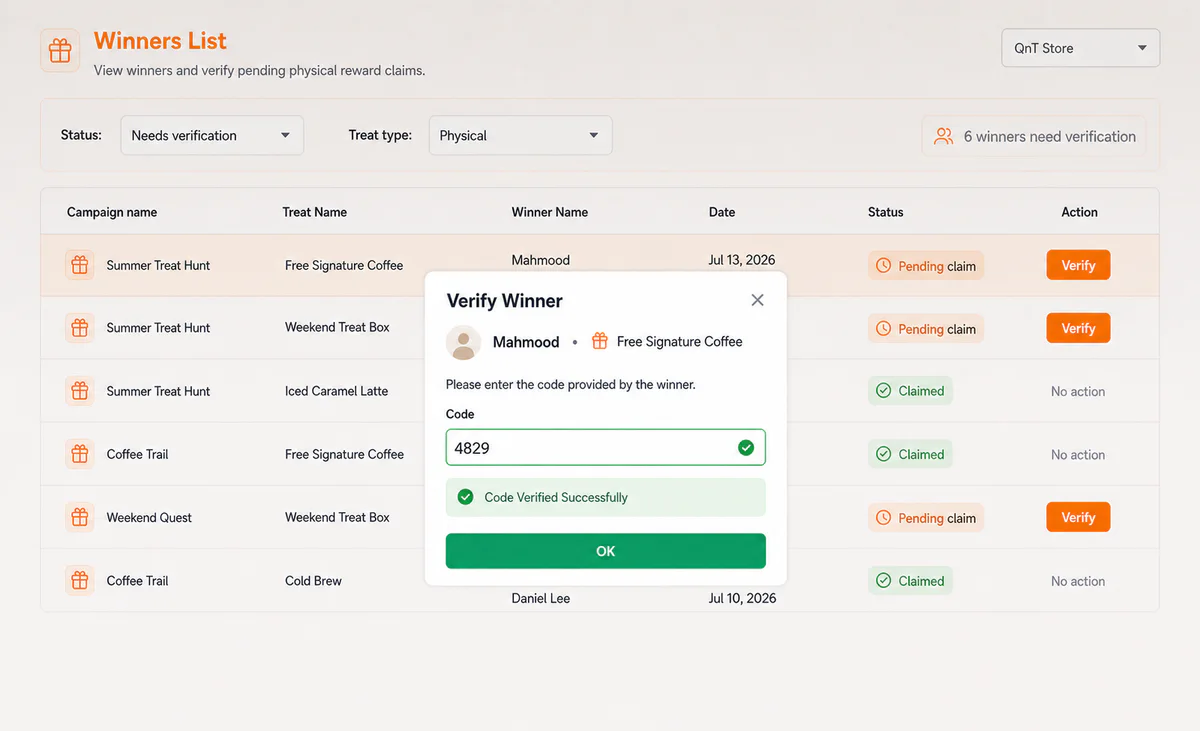Click Pending claim status in Summer Weekend Treat Box row
The width and height of the screenshot is (1200, 731).
click(926, 329)
